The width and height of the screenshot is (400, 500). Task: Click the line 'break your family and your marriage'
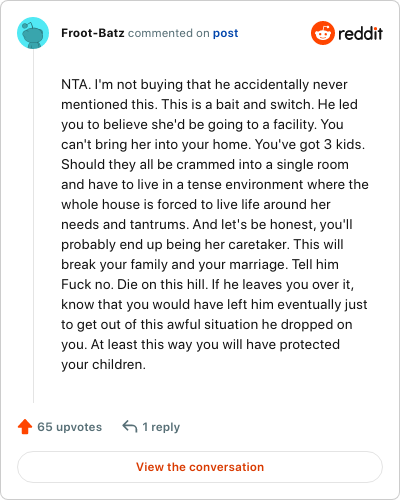(200, 264)
